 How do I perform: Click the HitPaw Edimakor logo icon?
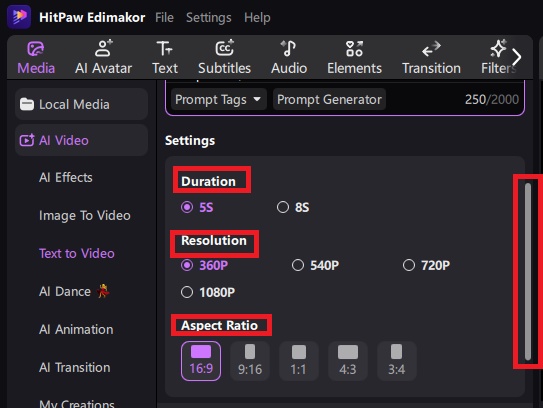pyautogui.click(x=19, y=17)
